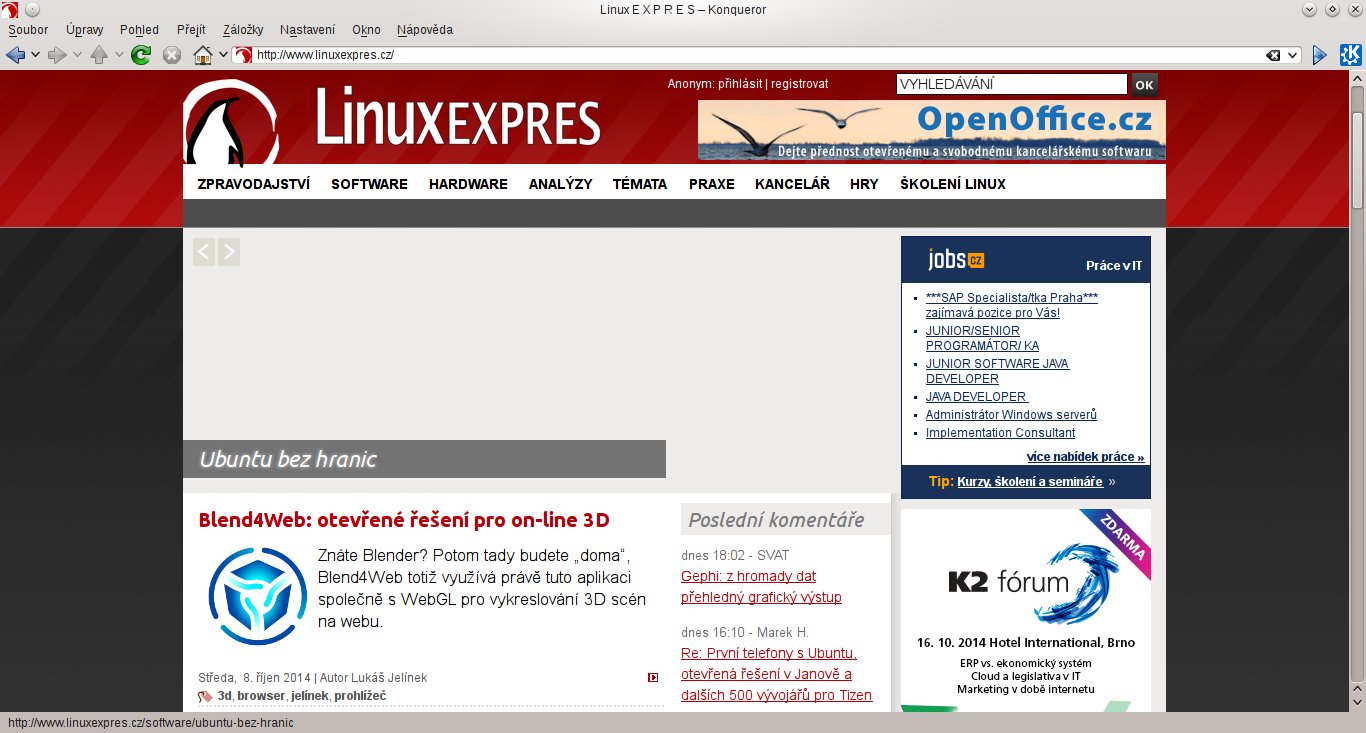The image size is (1366, 733).
Task: Open the Blend4Web article headline
Action: click(x=404, y=520)
